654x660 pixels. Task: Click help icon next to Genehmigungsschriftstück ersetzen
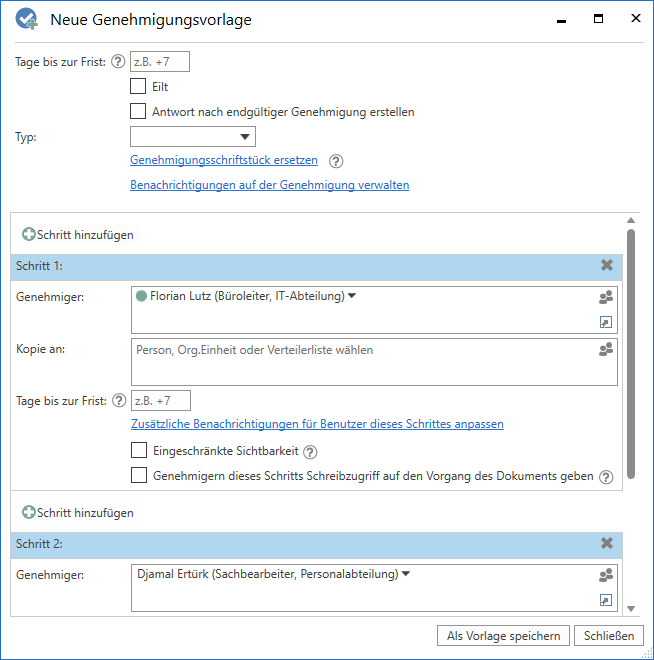(x=336, y=160)
